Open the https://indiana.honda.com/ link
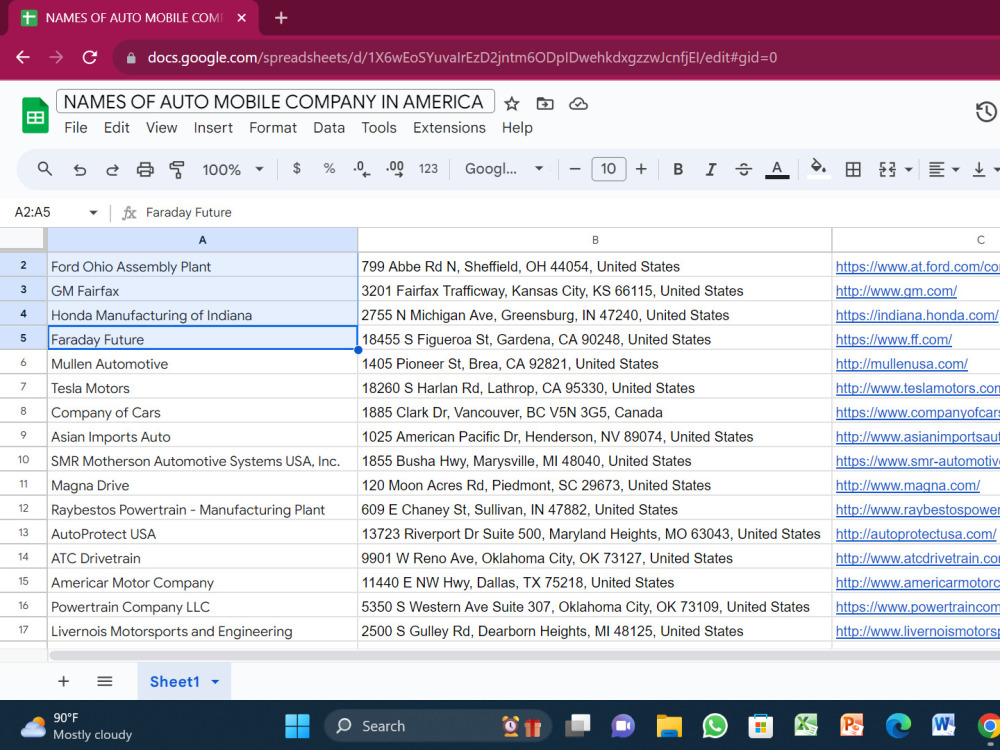1000x750 pixels. coord(916,315)
